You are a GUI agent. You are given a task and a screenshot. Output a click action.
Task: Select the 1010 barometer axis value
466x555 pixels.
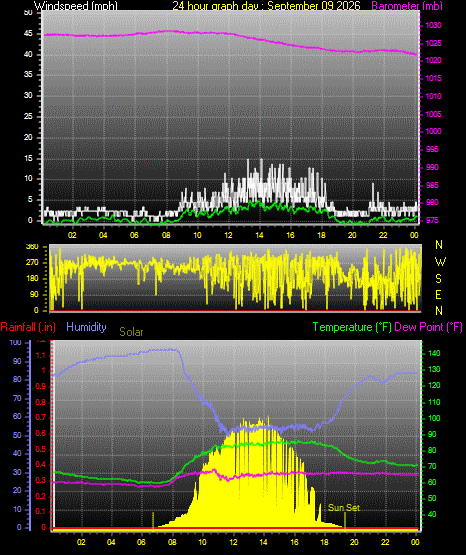[x=433, y=96]
